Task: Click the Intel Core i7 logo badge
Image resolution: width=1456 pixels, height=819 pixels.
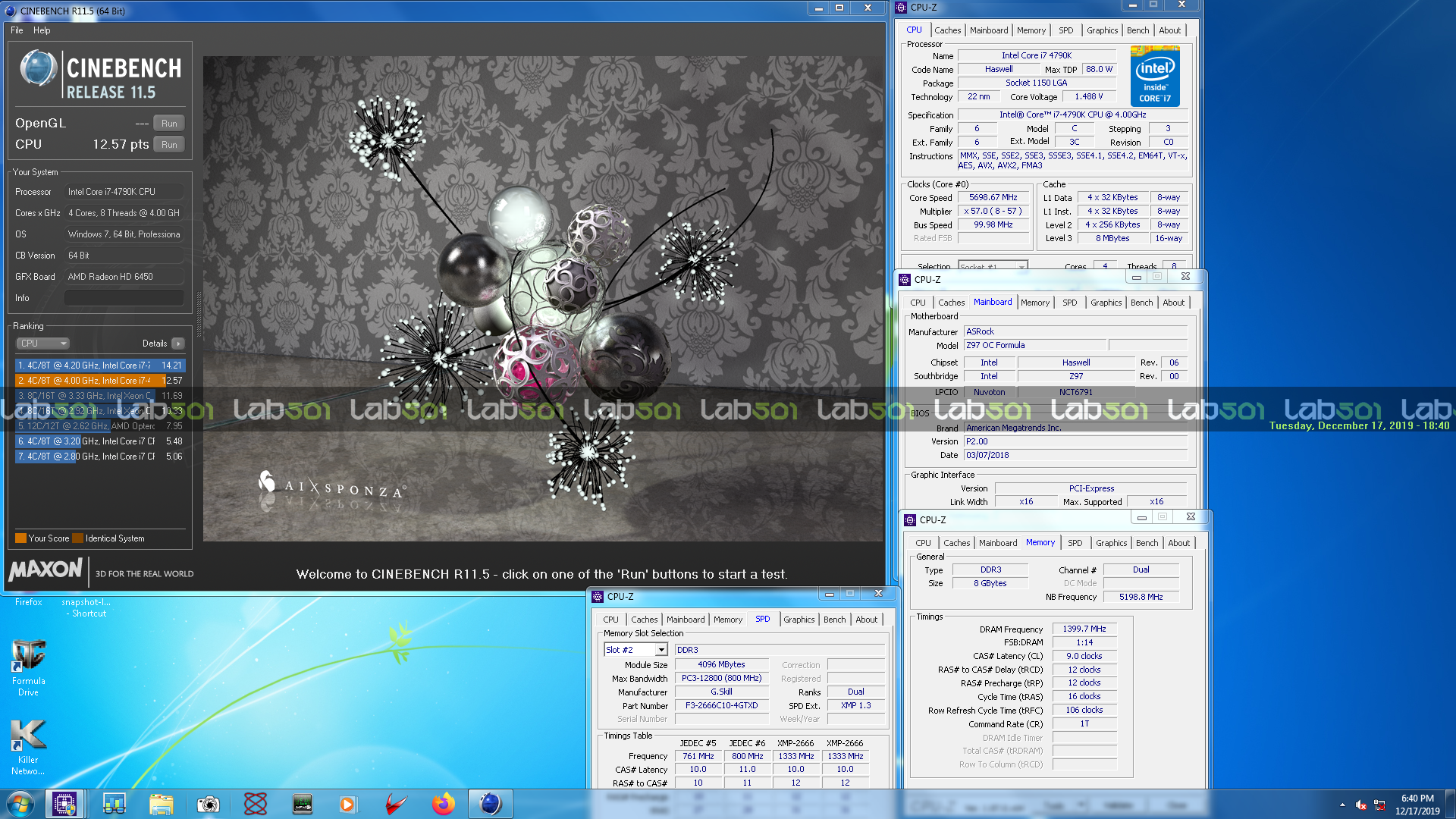Action: (x=1155, y=76)
